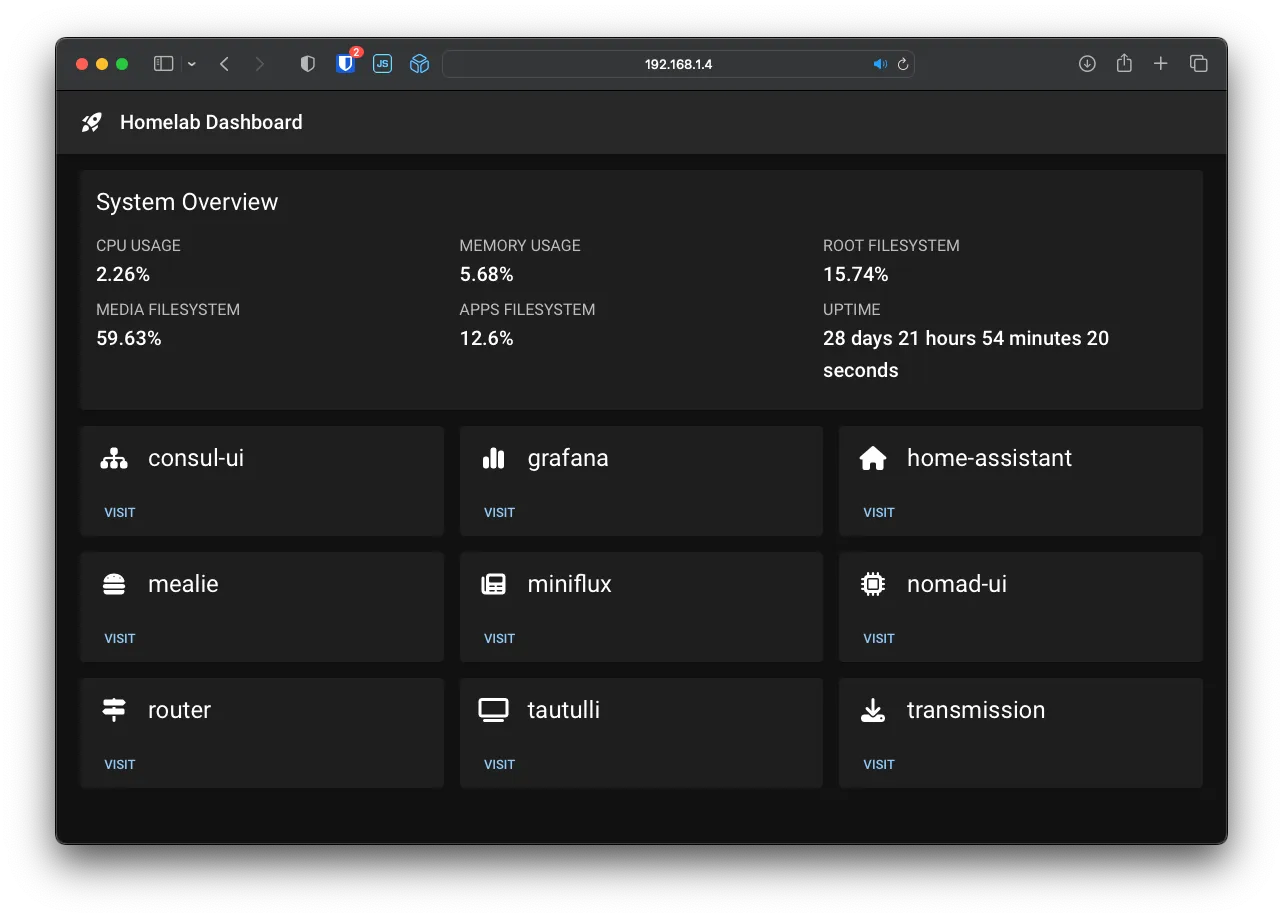The height and width of the screenshot is (918, 1283).
Task: Click the tautulli monitor icon
Action: tap(493, 711)
